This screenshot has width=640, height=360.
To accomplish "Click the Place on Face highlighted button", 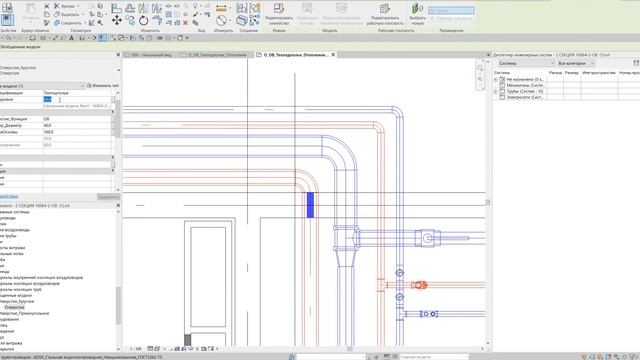I will pos(451,10).
